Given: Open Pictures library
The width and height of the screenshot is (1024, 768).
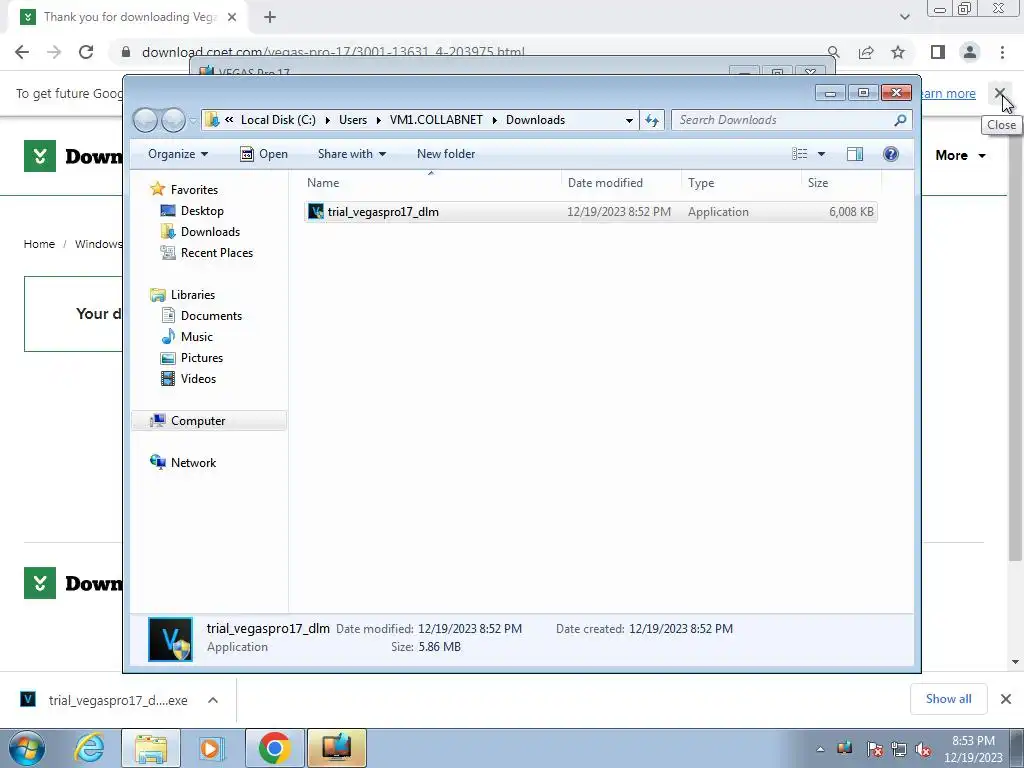Looking at the screenshot, I should [x=202, y=358].
